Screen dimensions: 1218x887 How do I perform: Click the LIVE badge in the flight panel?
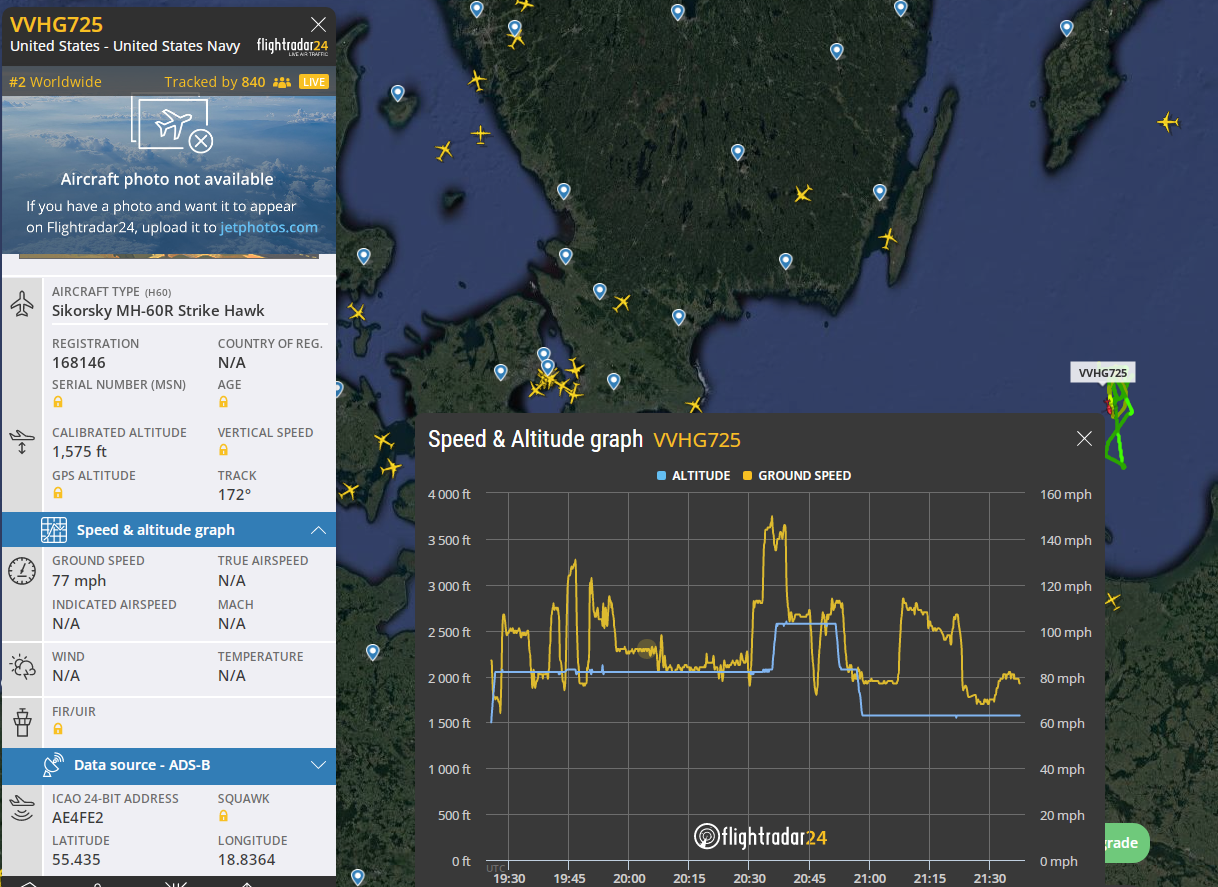(x=314, y=82)
